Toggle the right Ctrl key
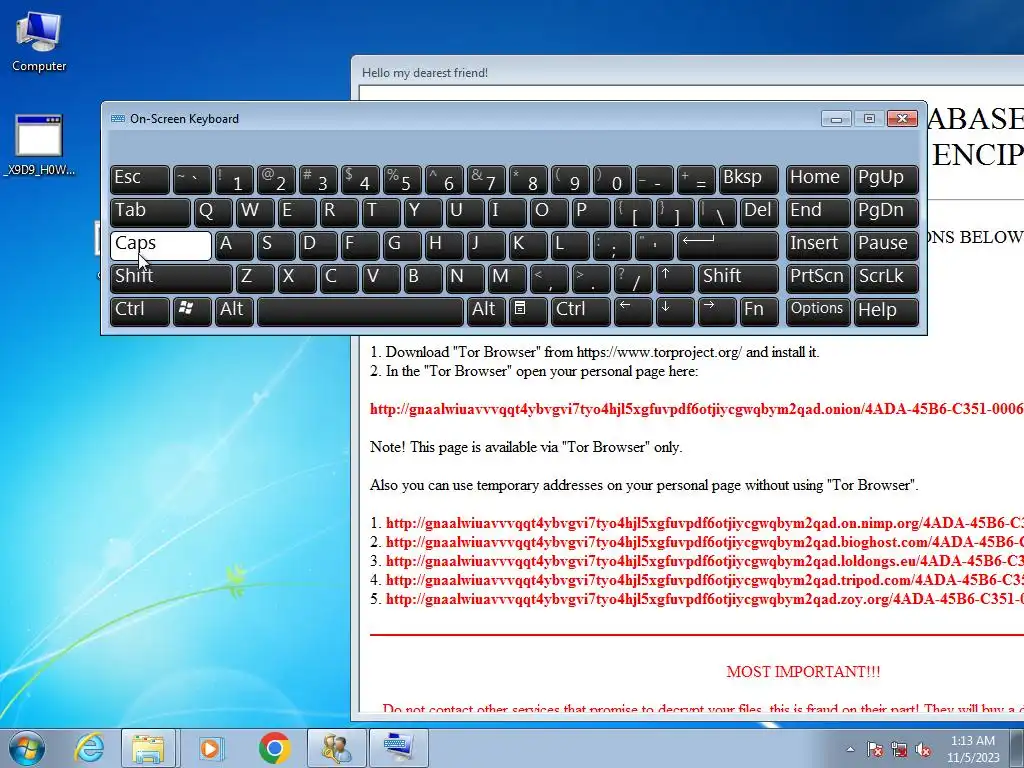The height and width of the screenshot is (768, 1024). 581,311
